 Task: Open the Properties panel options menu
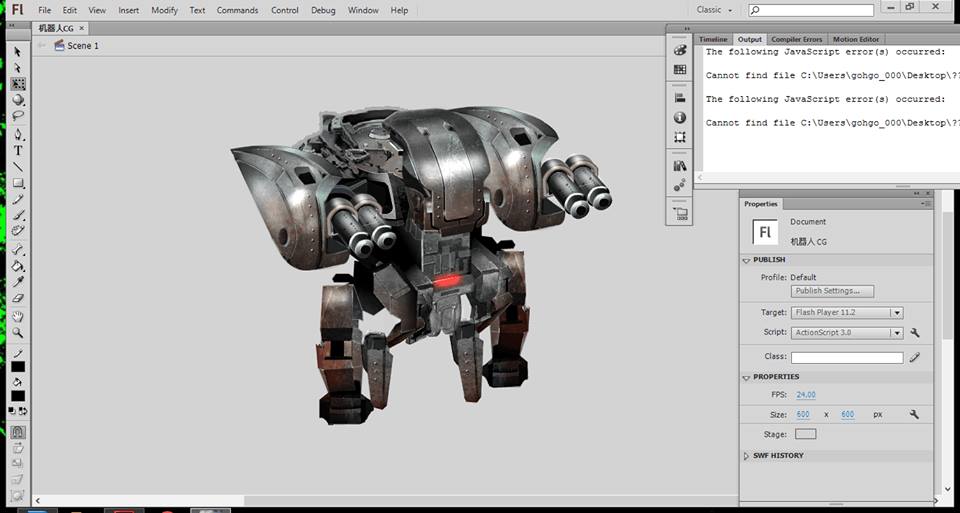tap(927, 204)
